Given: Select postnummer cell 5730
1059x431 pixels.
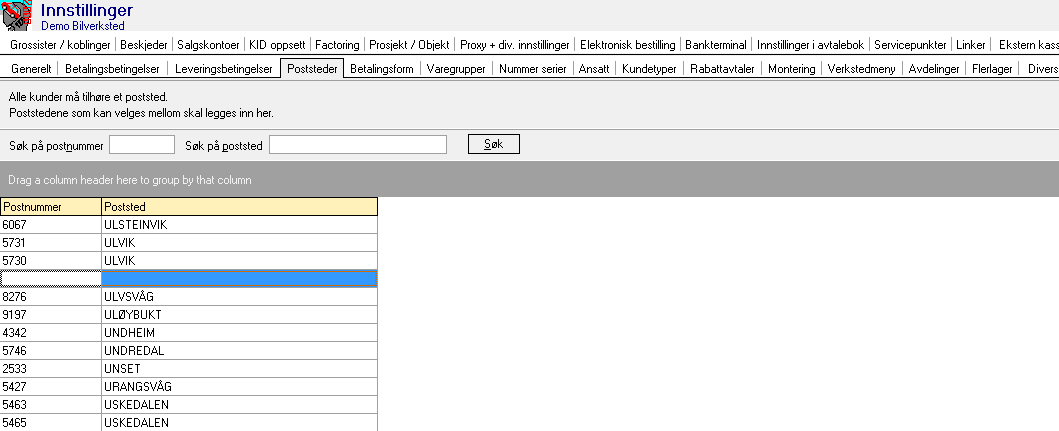Looking at the screenshot, I should (51, 261).
